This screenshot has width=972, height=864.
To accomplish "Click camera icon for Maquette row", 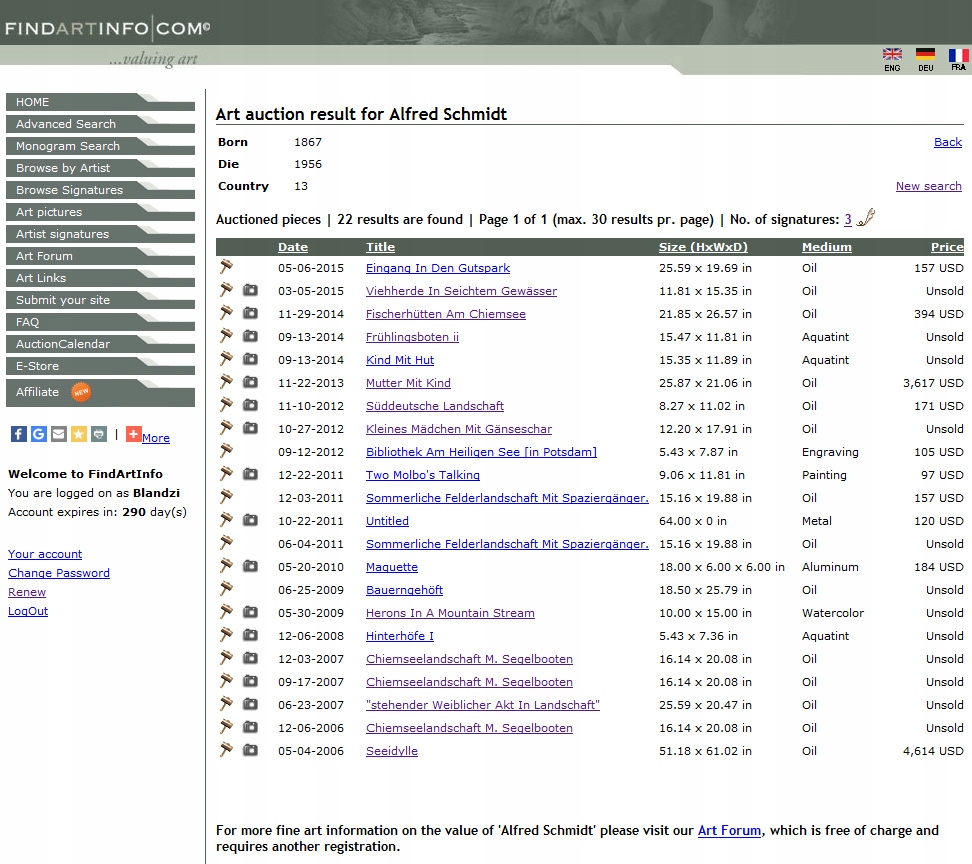I will [x=250, y=566].
